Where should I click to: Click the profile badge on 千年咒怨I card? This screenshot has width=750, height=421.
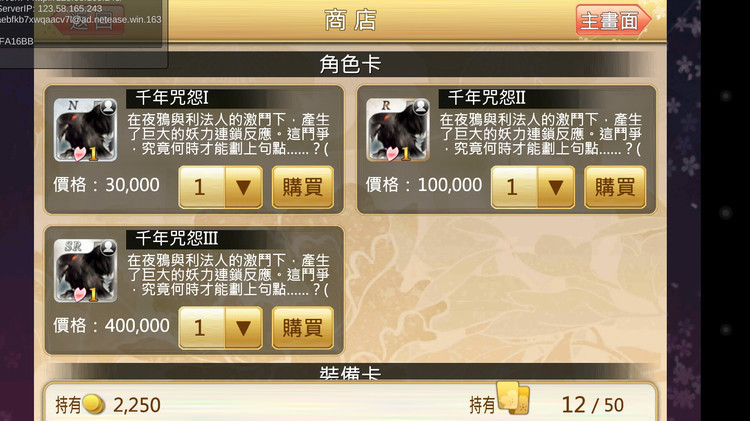click(109, 106)
